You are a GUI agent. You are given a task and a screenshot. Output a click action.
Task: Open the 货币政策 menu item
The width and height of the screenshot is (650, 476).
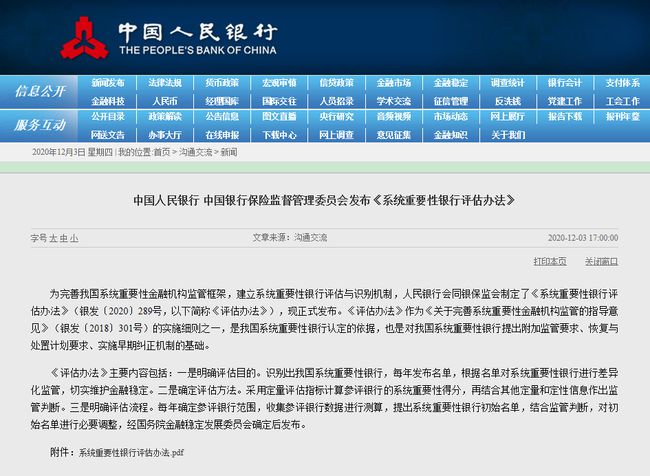point(222,83)
